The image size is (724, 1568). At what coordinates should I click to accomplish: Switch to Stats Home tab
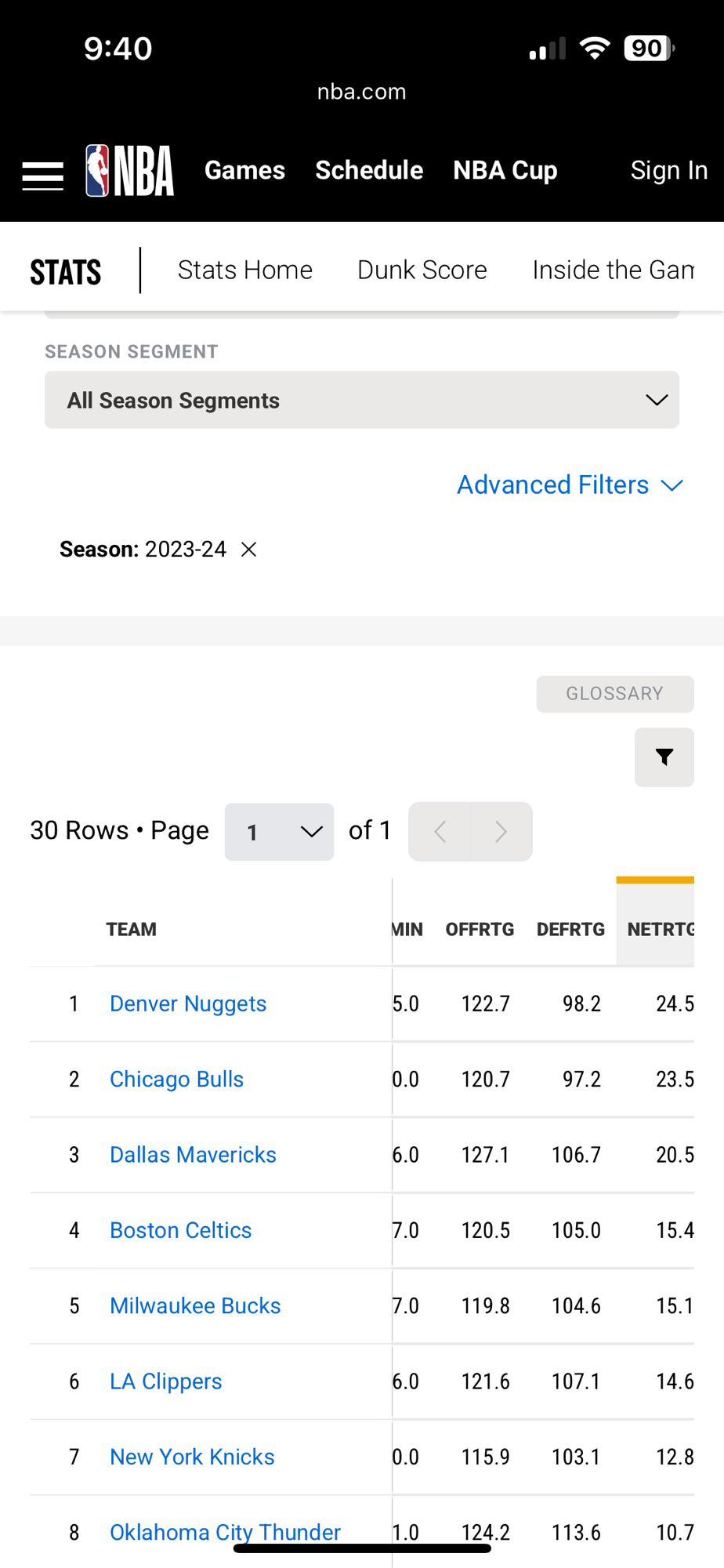tap(244, 270)
